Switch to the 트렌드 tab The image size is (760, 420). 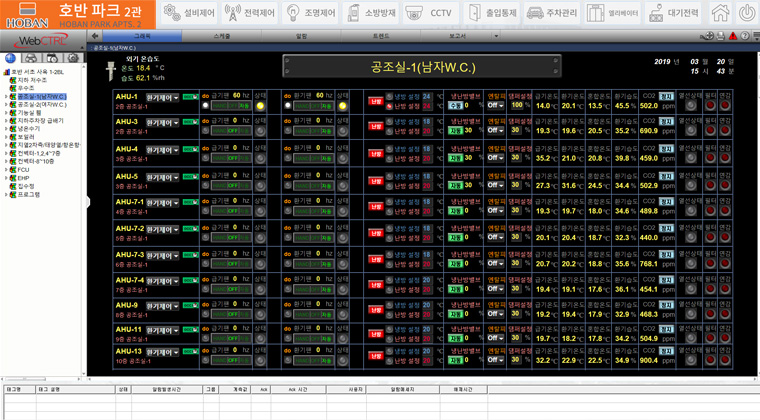(x=381, y=36)
